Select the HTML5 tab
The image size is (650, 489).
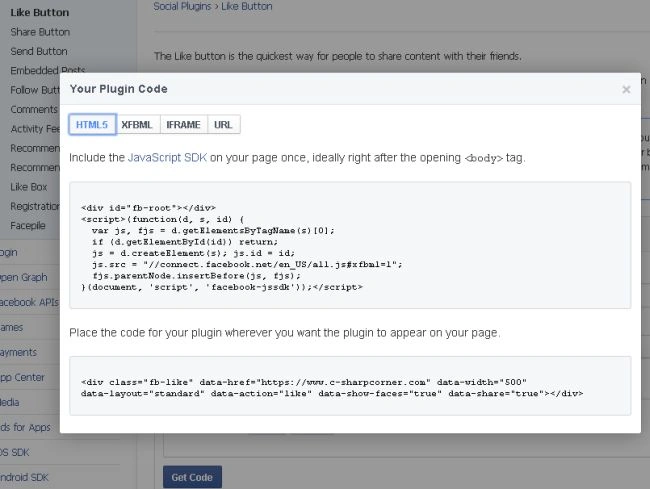[x=92, y=124]
